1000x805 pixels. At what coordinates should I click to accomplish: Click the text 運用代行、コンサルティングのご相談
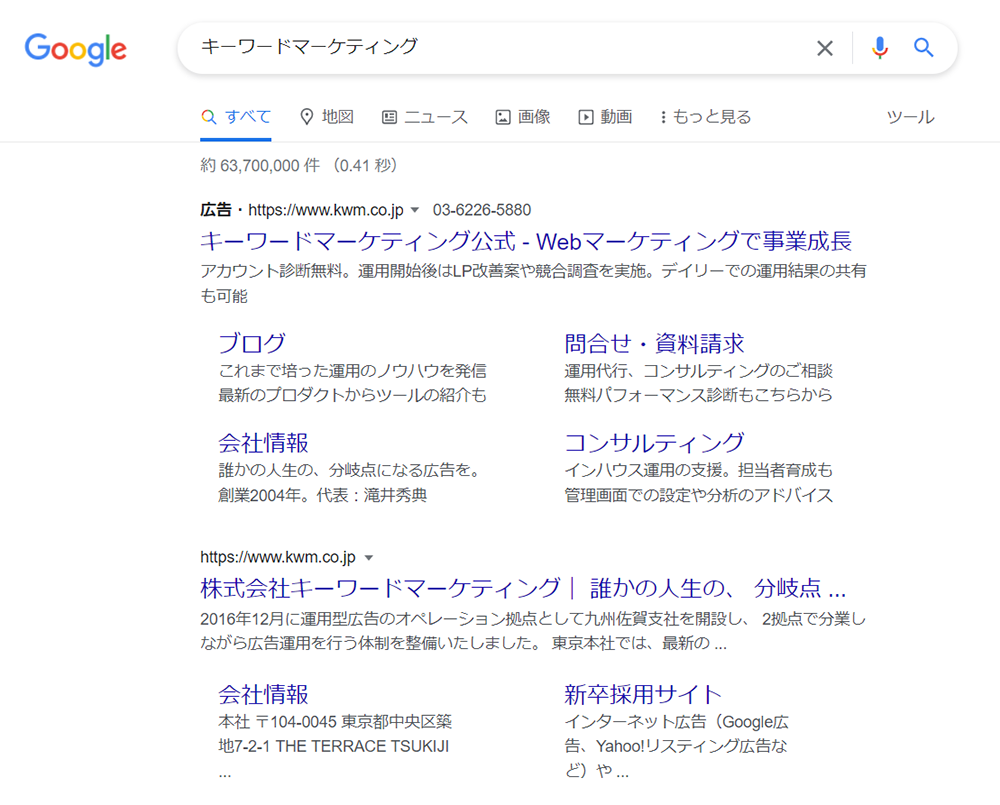pyautogui.click(x=699, y=371)
